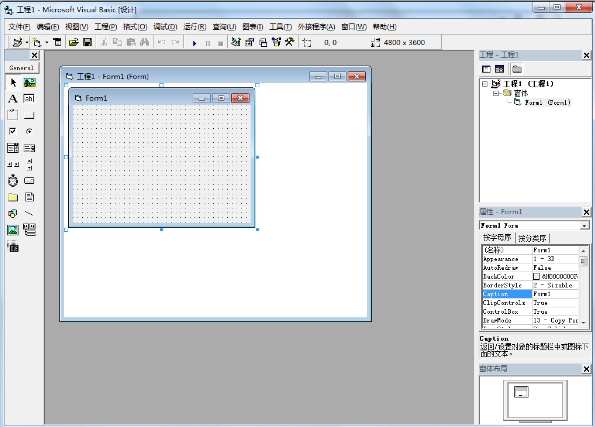Select the OptionButton control tool
This screenshot has height=427, width=595.
click(x=29, y=131)
